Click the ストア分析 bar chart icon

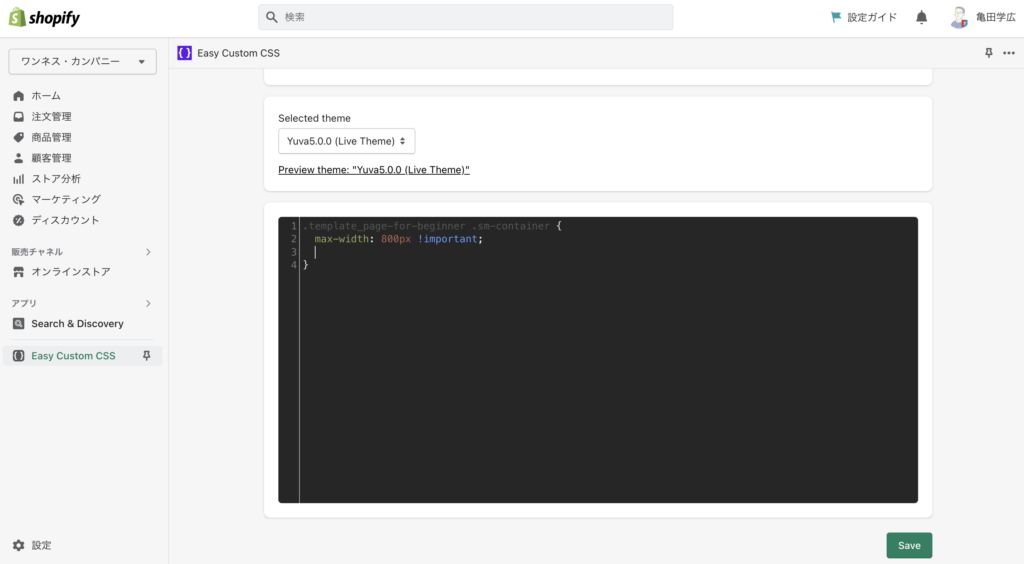point(18,179)
